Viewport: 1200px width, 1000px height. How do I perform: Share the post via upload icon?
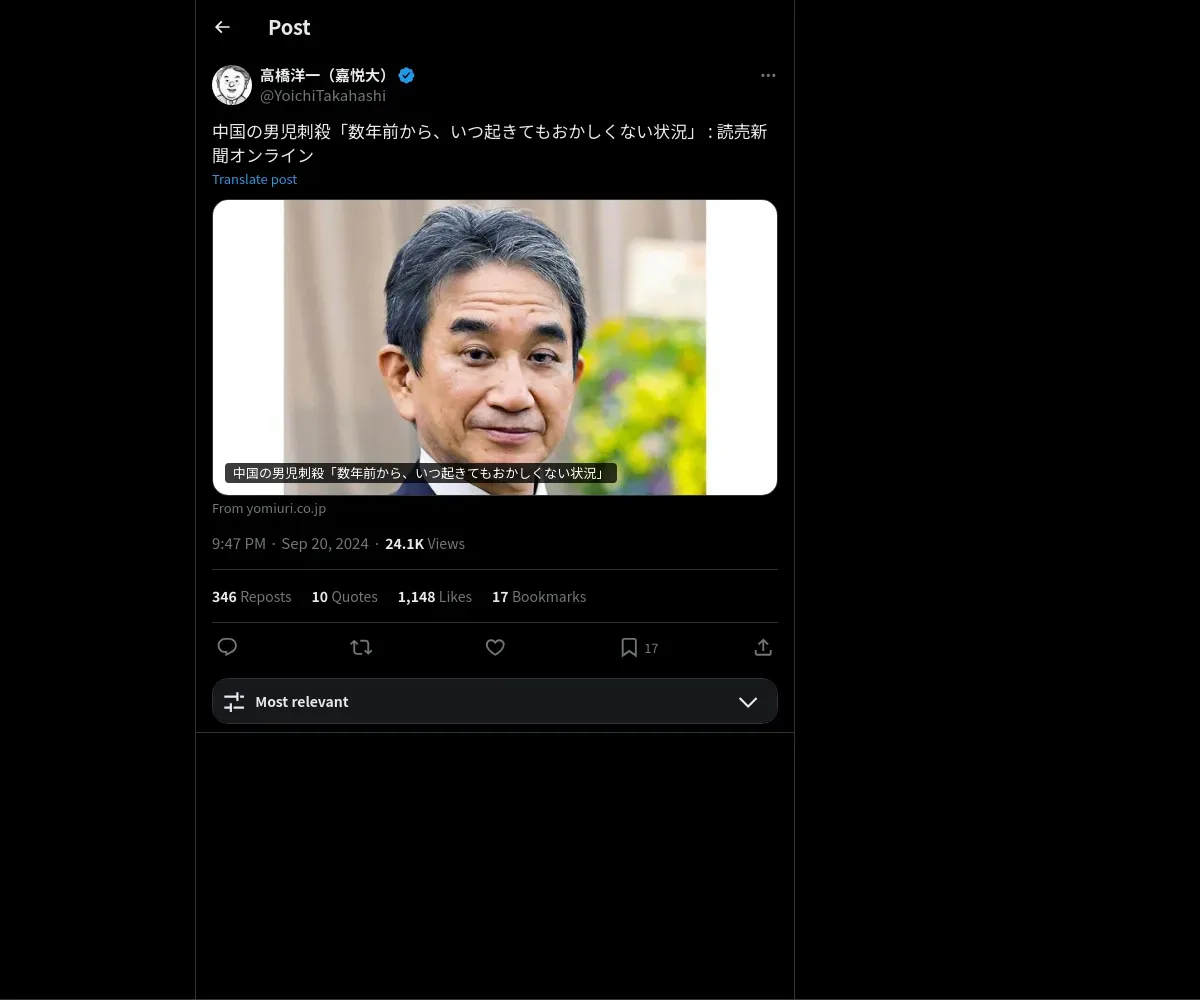763,647
